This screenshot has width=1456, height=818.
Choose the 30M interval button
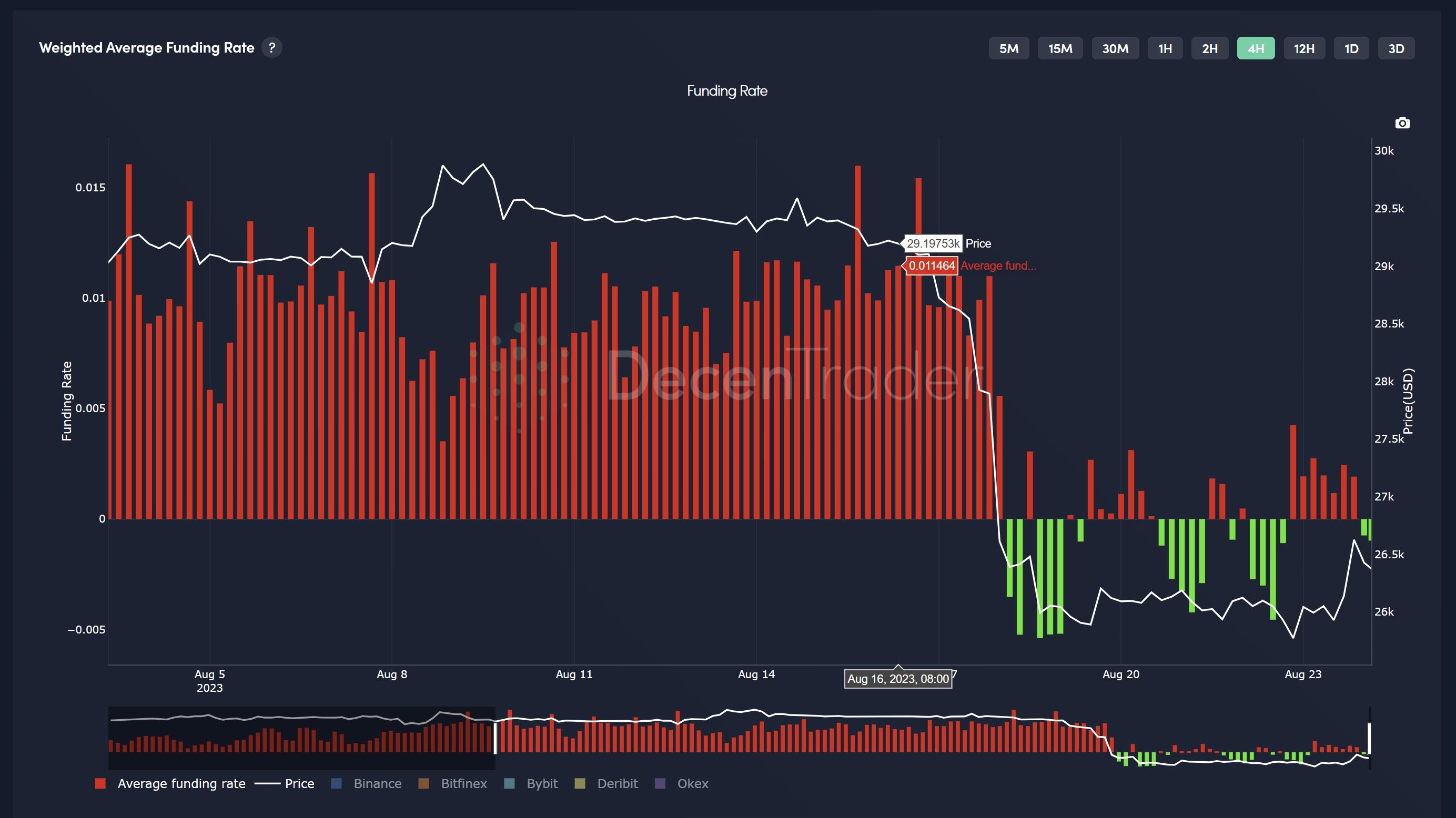(x=1115, y=48)
